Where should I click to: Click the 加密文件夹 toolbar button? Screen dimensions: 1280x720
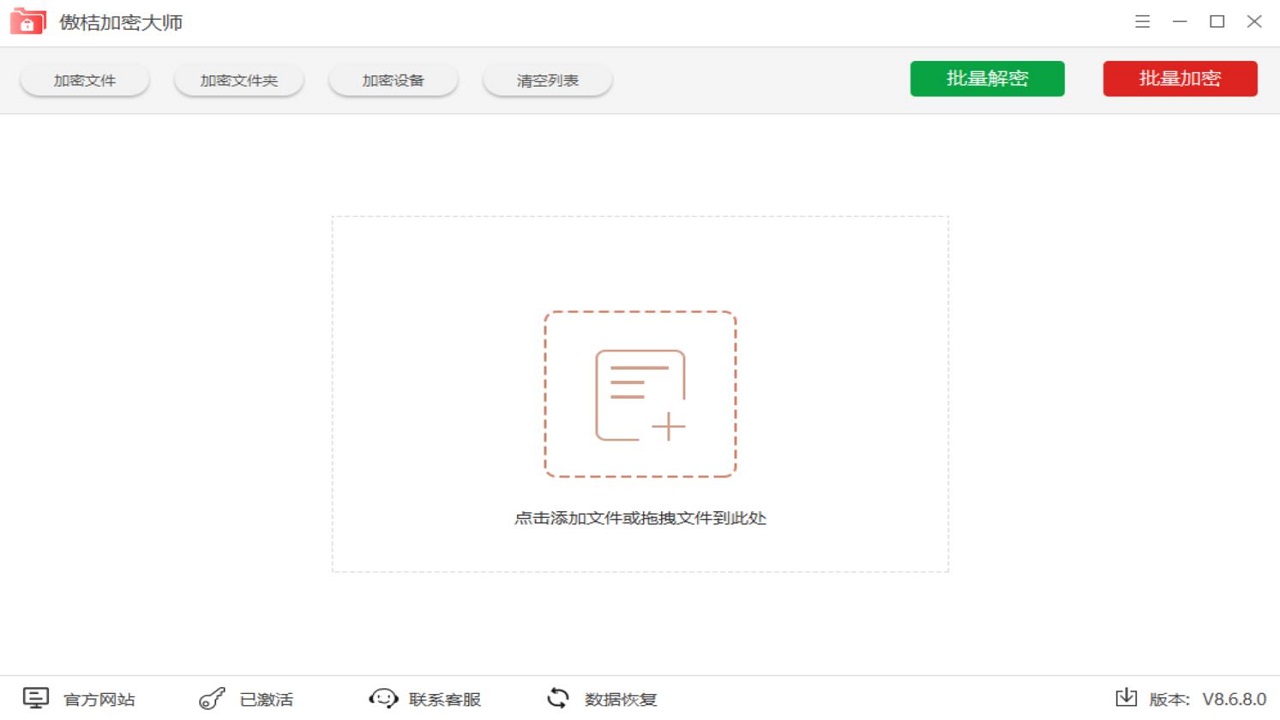pos(238,78)
